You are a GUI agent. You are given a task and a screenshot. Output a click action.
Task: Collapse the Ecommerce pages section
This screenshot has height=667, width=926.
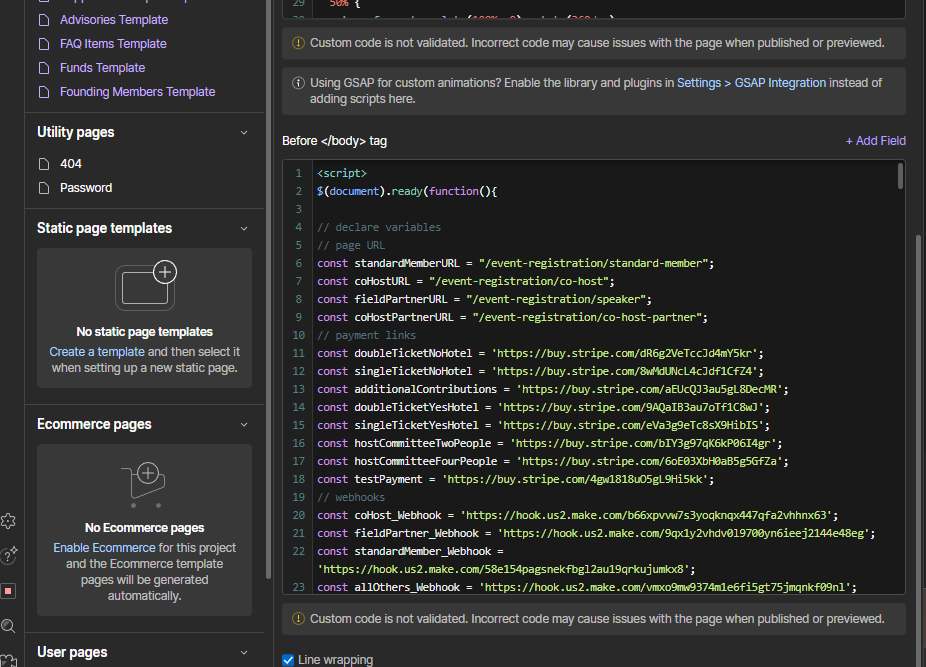click(x=244, y=424)
